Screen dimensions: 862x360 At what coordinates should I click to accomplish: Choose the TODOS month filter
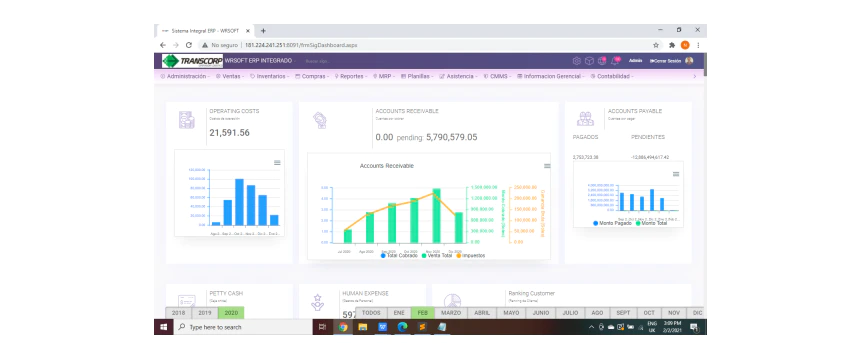point(371,313)
